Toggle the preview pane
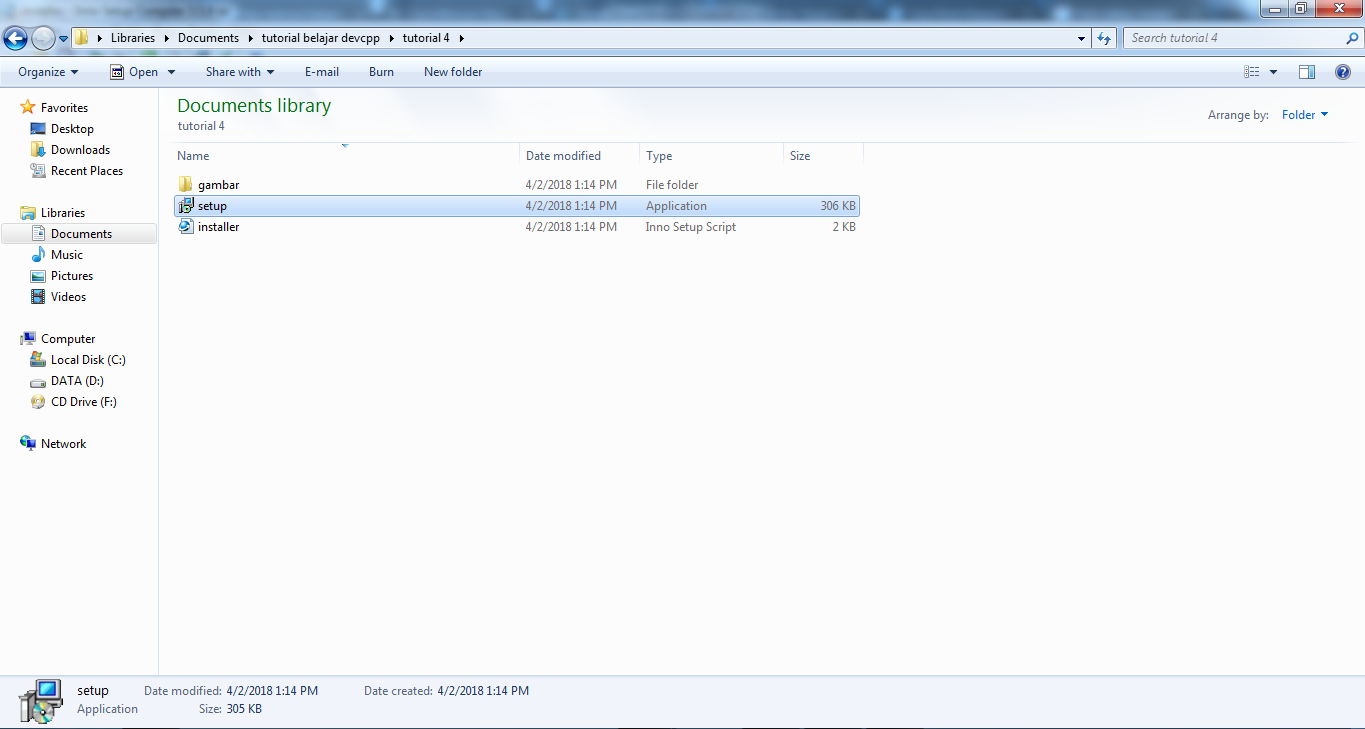Screen dimensions: 1365x729 pyautogui.click(x=1307, y=71)
